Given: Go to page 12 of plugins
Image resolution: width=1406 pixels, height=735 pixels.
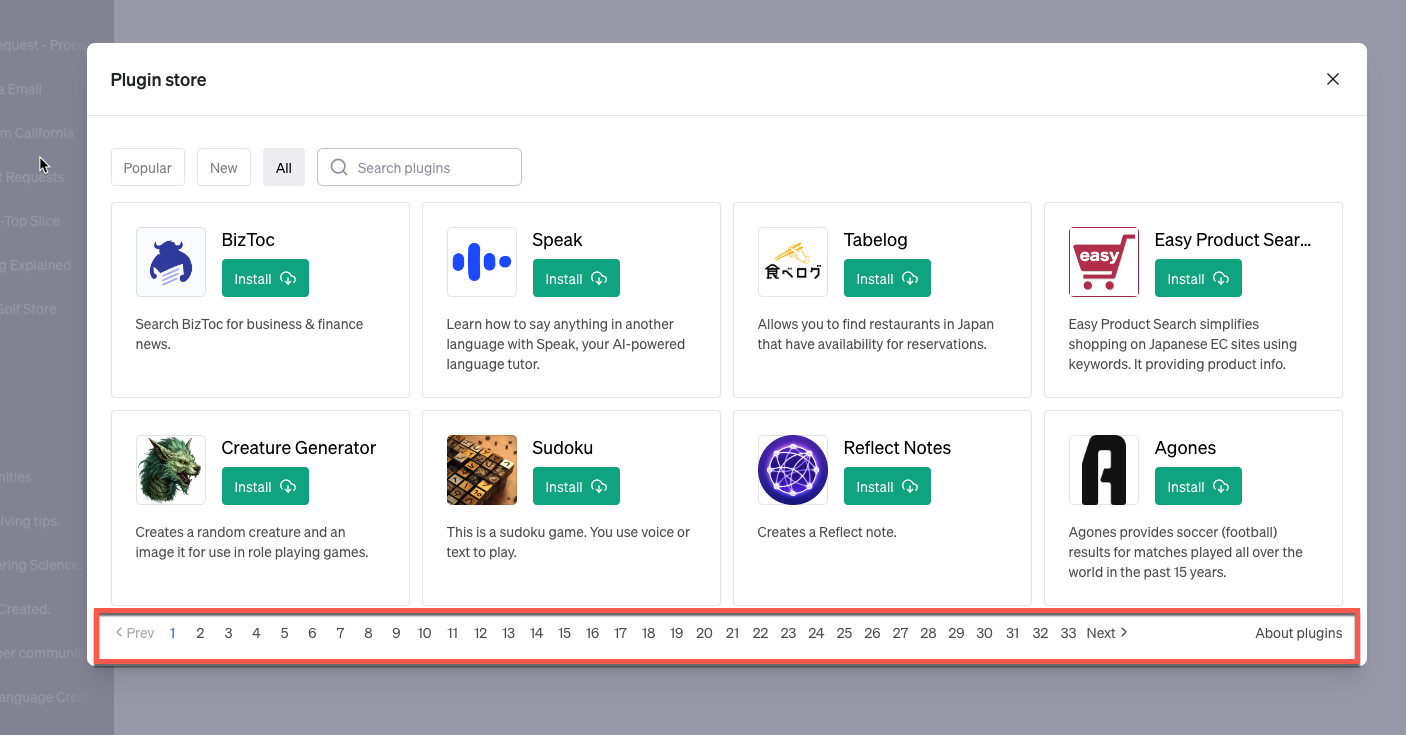Looking at the screenshot, I should pos(480,633).
